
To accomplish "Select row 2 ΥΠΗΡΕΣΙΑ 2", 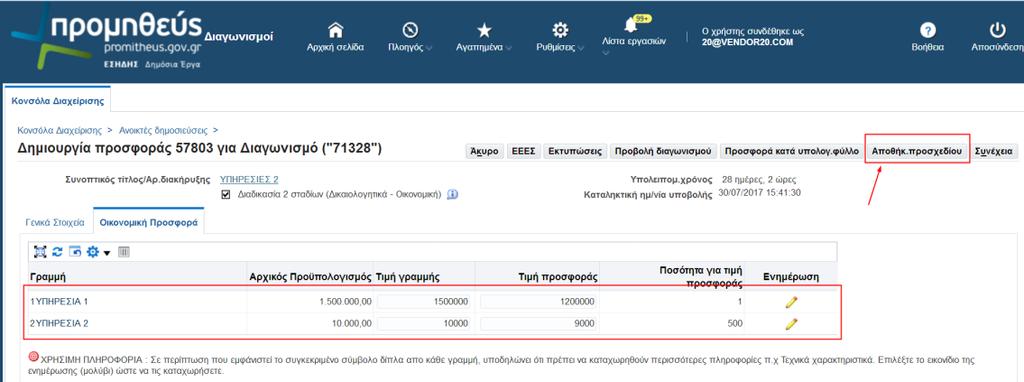I will 59,323.
